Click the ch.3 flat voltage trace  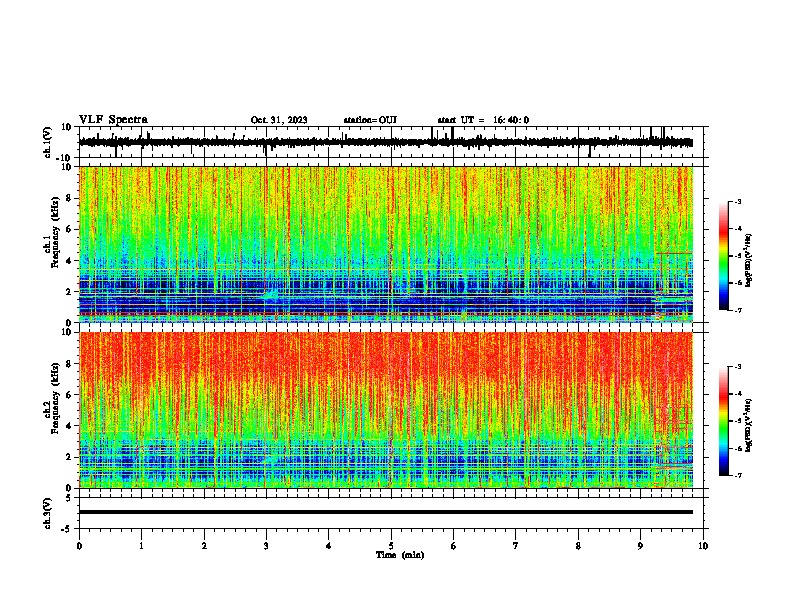[x=386, y=512]
